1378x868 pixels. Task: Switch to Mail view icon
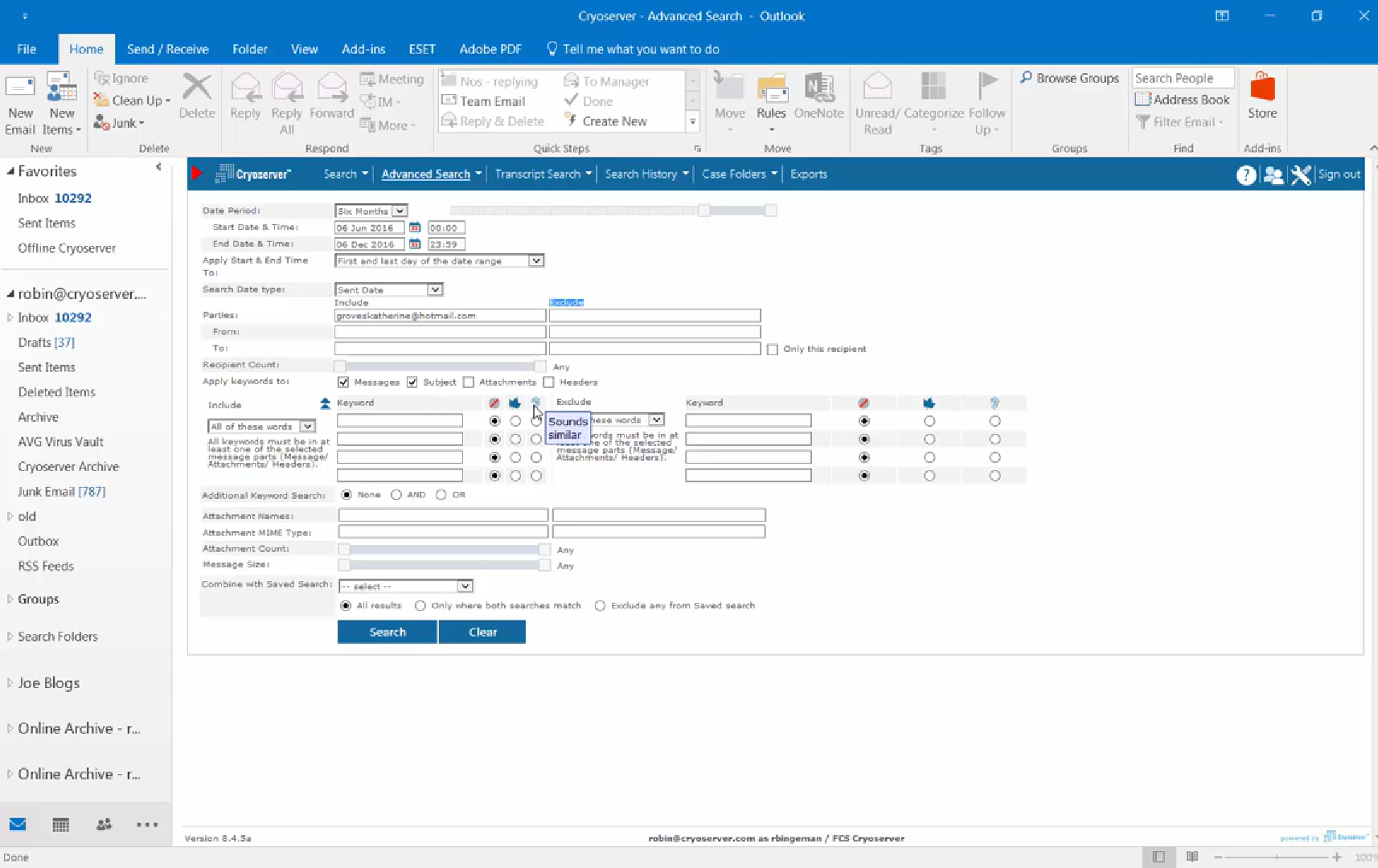18,825
